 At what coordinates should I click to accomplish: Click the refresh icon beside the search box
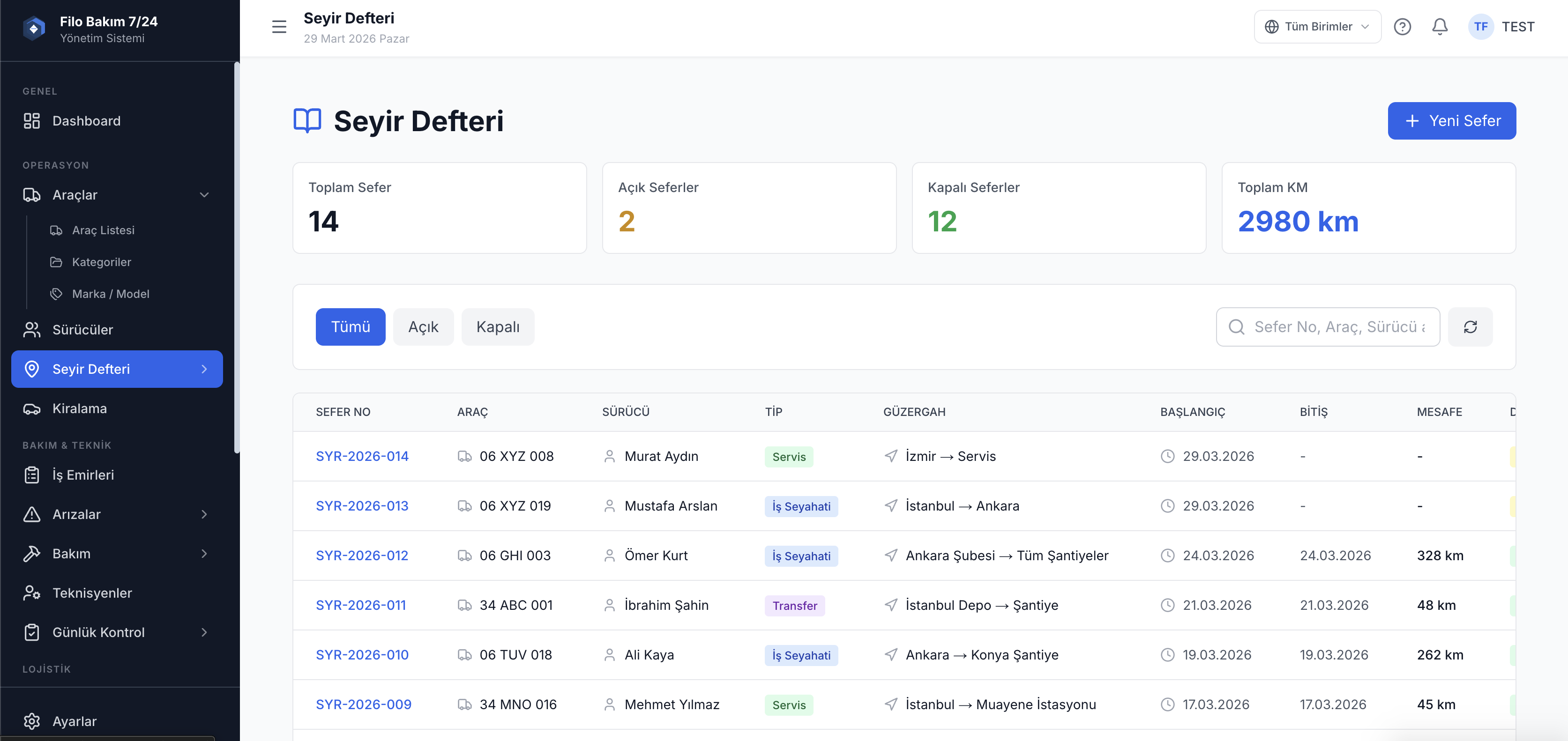pyautogui.click(x=1470, y=326)
